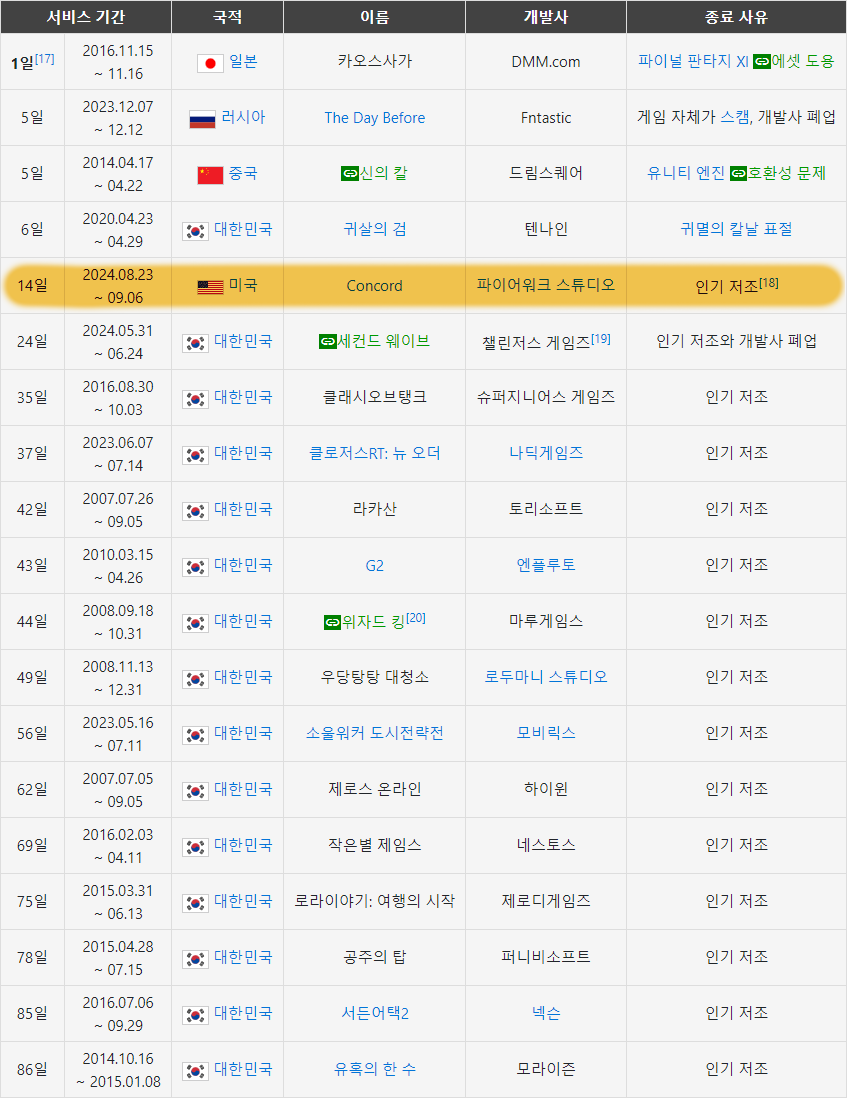Screen dimensions: 847x1098
Task: Click Korean flag in 라카산 row
Action: (195, 511)
